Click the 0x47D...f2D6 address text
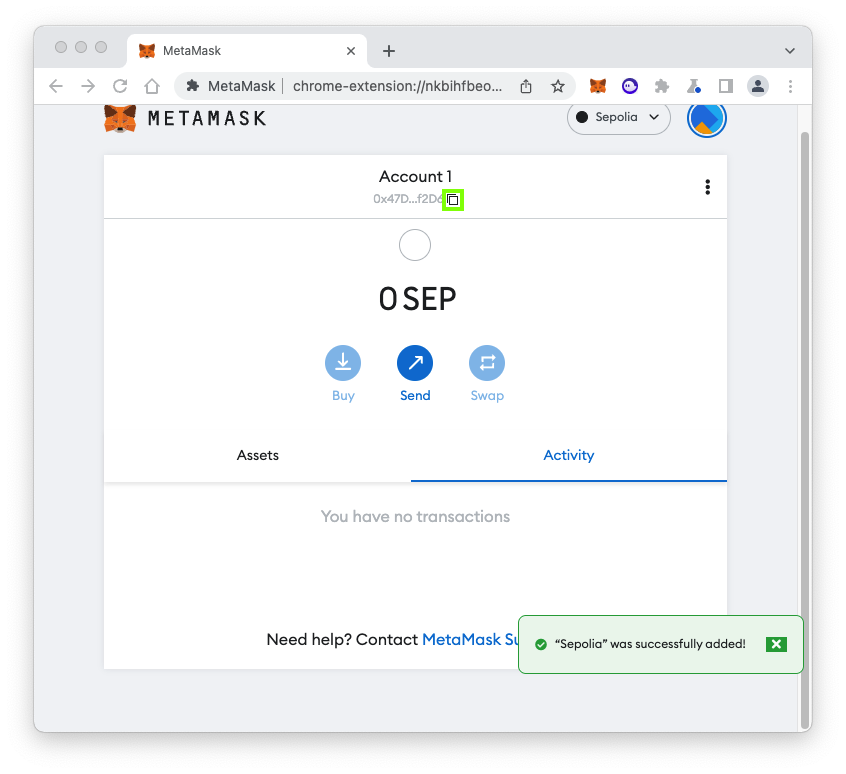 pos(408,199)
